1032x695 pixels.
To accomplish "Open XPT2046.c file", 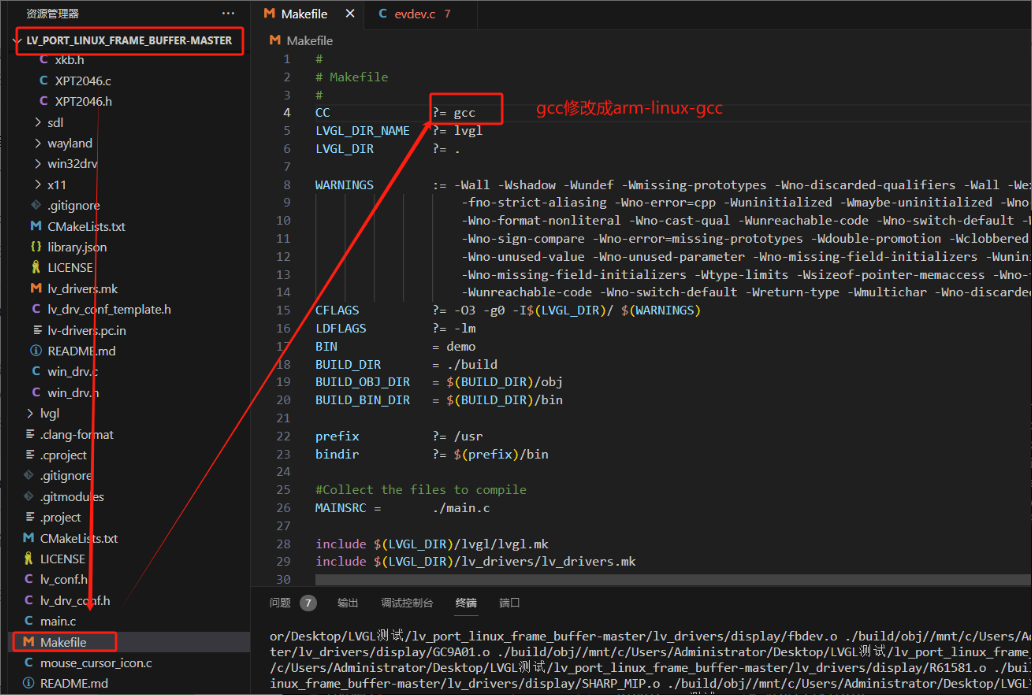I will [83, 80].
